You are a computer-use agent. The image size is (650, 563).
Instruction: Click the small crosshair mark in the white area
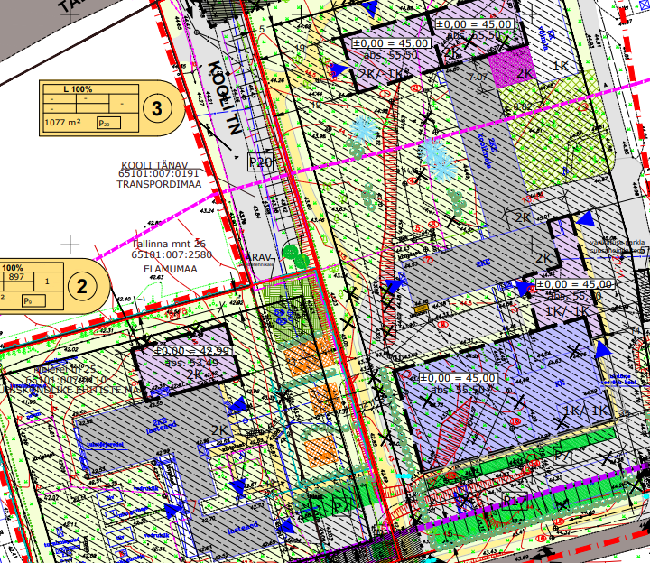(69, 243)
